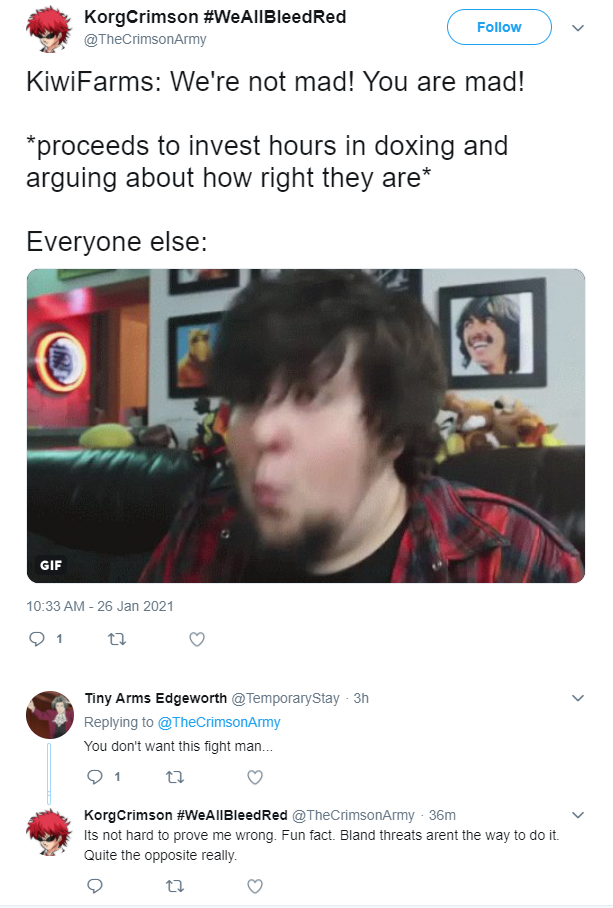Reply to the 'You don't want this fight' tweet
613x908 pixels.
coord(95,777)
